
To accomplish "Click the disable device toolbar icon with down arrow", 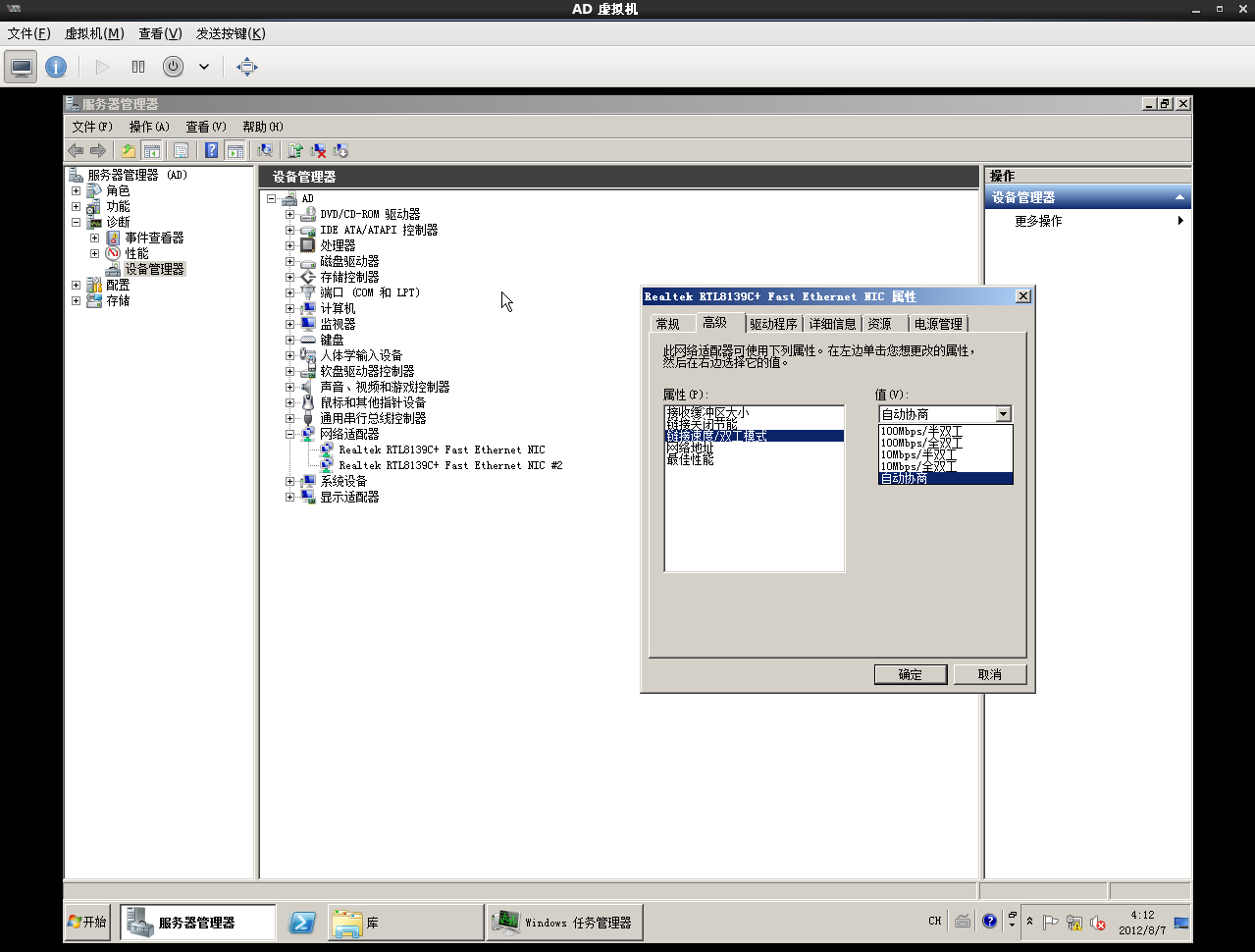I will tap(340, 150).
